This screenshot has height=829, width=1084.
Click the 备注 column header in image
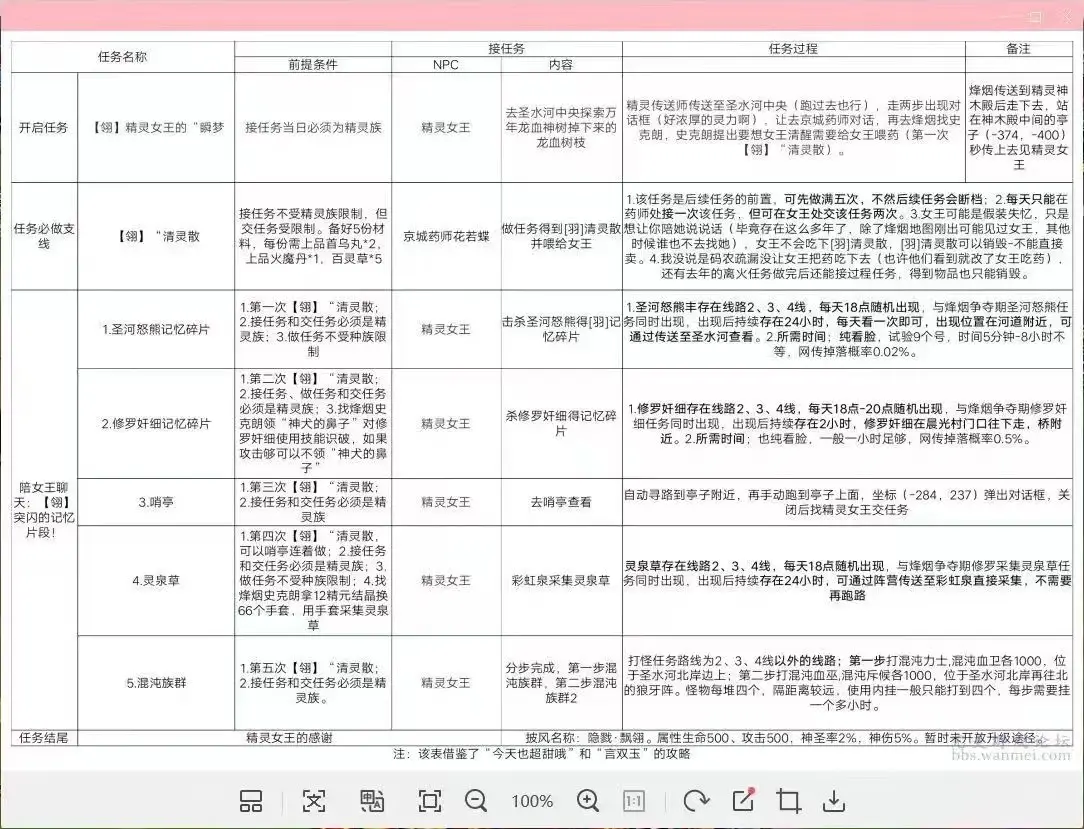point(1018,48)
